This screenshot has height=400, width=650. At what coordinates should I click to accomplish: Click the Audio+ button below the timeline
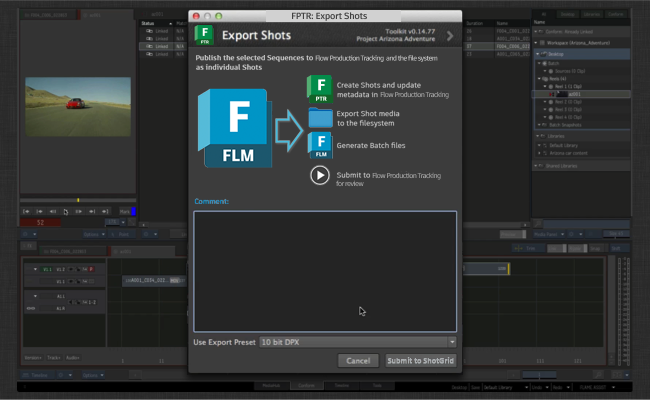click(x=73, y=358)
